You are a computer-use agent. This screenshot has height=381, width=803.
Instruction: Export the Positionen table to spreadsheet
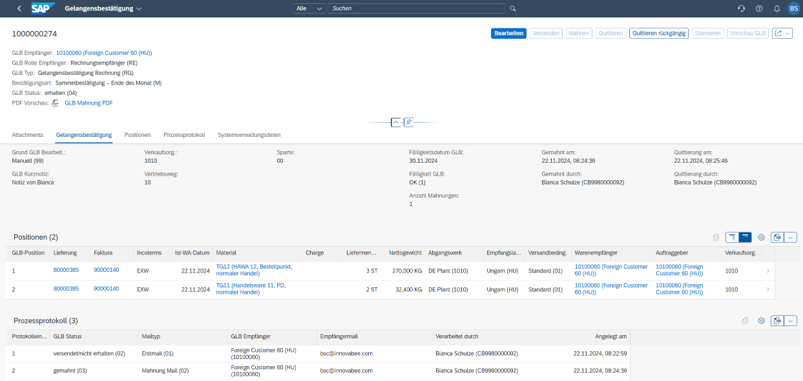click(x=777, y=237)
